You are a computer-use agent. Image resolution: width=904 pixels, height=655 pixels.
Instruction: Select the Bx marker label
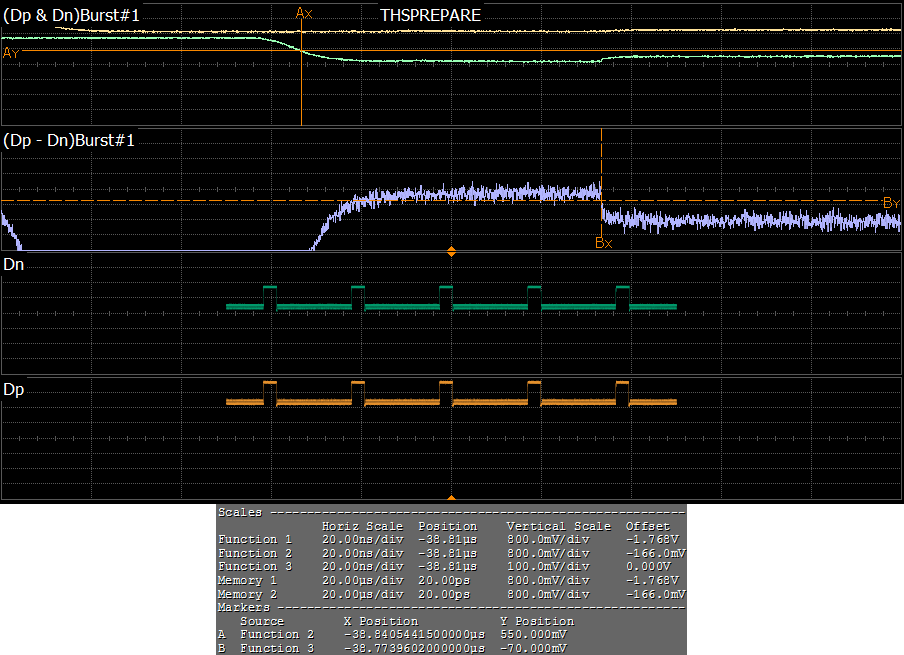coord(603,242)
